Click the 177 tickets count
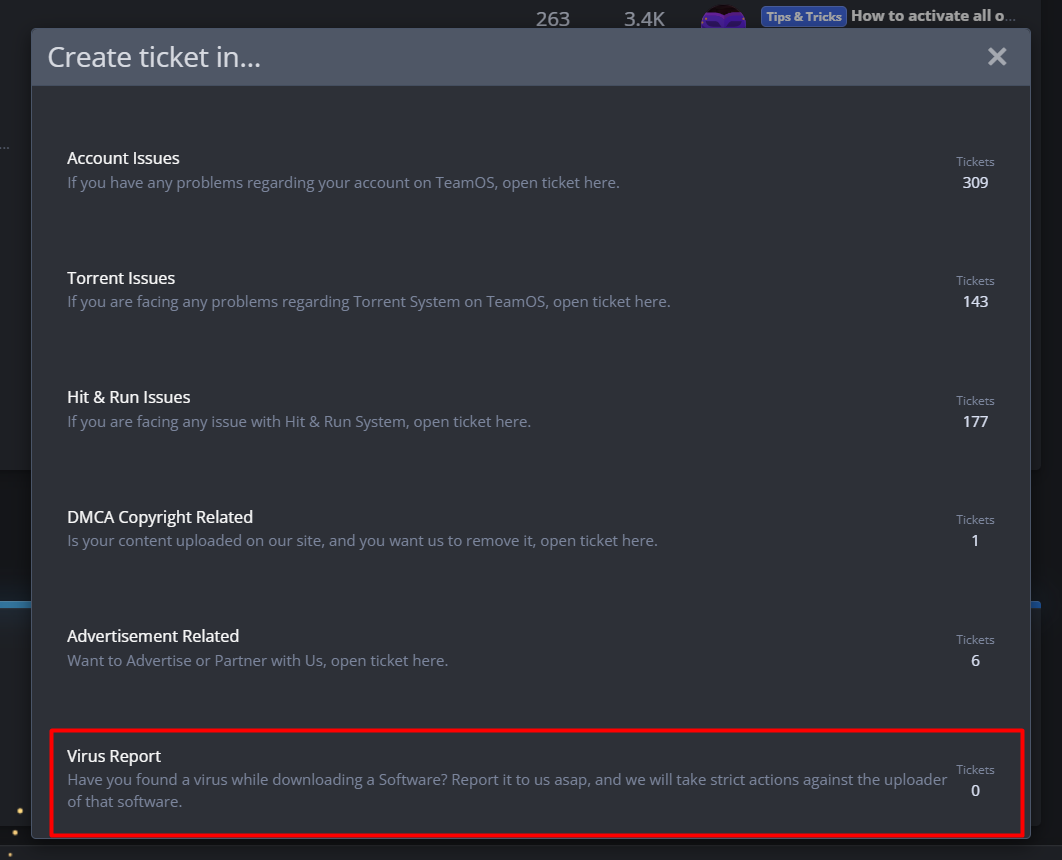Image resolution: width=1062 pixels, height=860 pixels. tap(975, 422)
